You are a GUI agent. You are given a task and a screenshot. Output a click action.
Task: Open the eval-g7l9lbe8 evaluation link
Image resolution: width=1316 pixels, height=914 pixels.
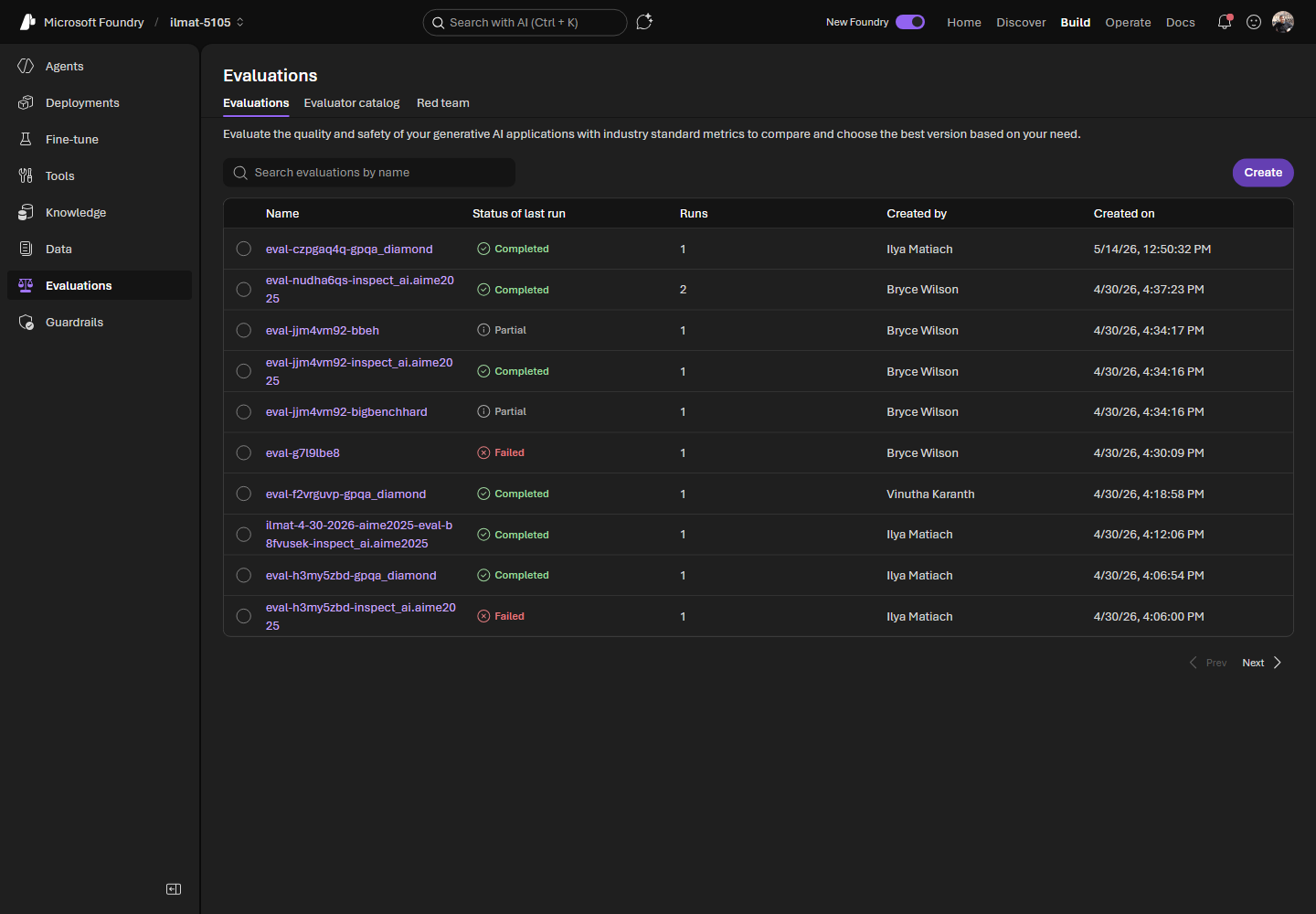[302, 452]
